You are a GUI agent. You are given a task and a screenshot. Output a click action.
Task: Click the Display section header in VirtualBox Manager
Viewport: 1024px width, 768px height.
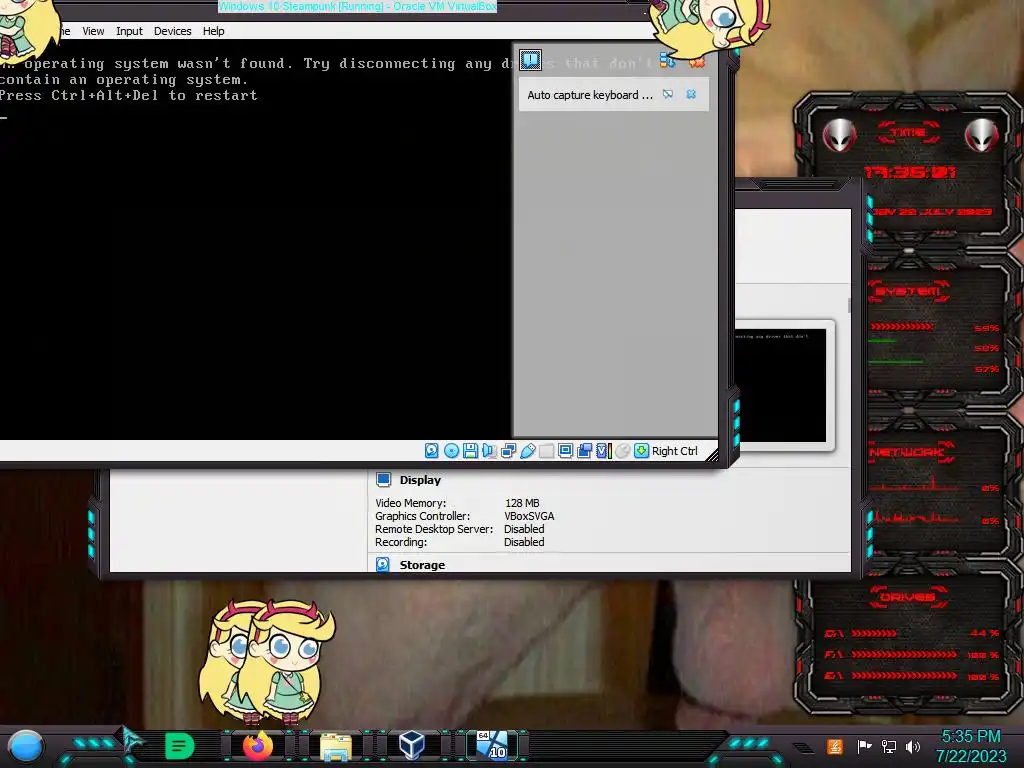(420, 480)
